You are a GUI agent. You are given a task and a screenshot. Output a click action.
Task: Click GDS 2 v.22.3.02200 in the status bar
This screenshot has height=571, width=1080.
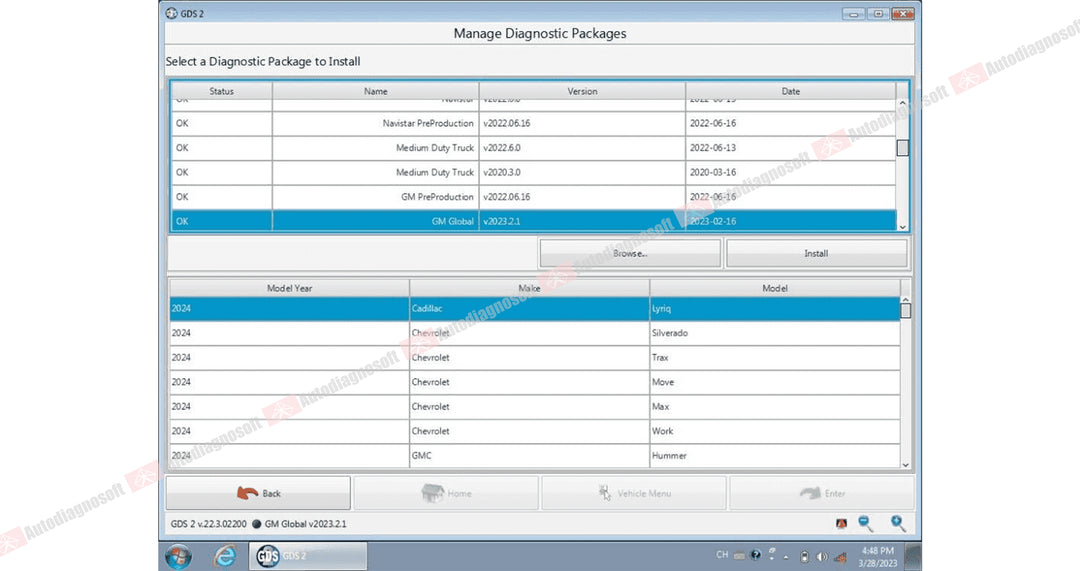[209, 524]
